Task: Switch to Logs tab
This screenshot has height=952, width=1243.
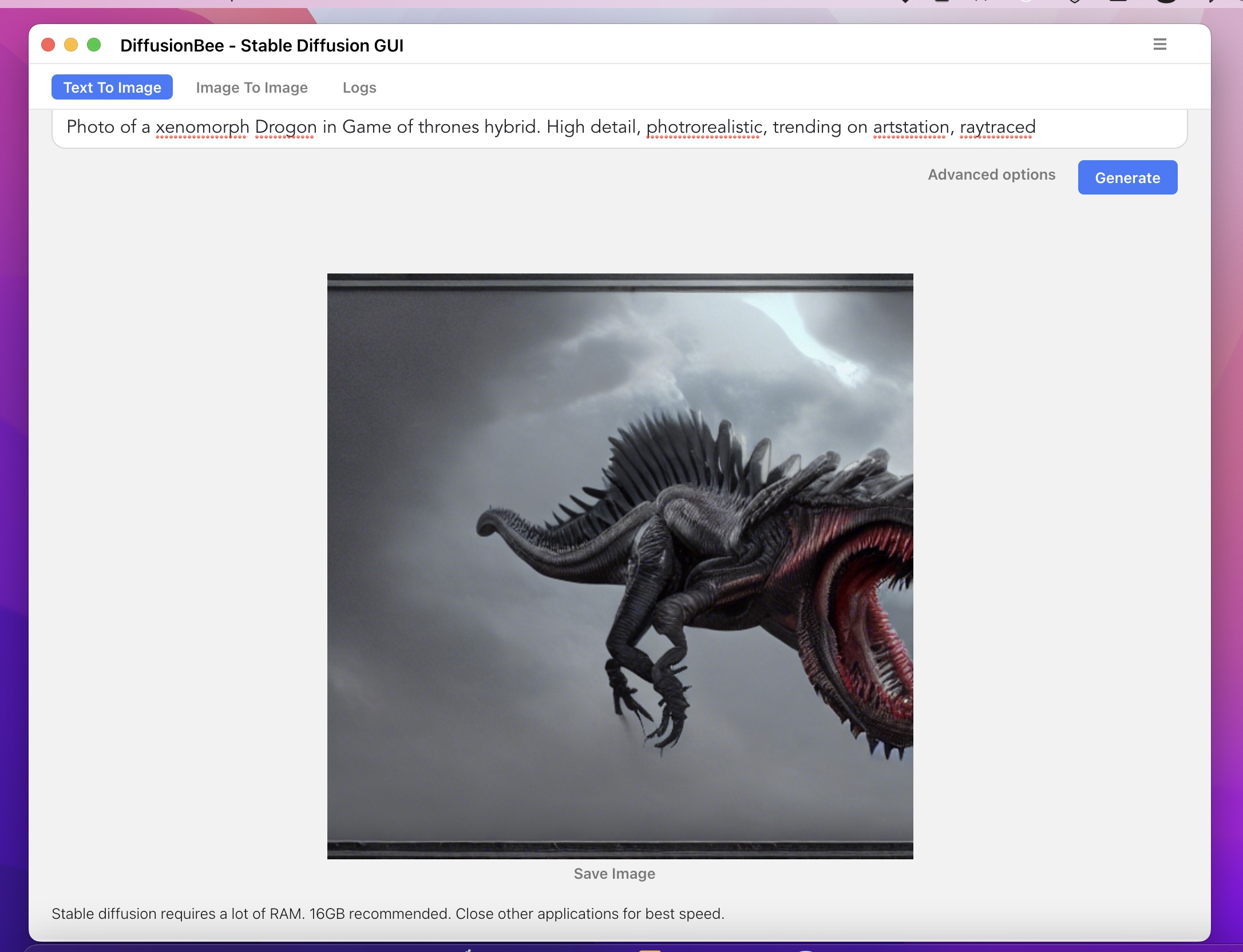Action: point(360,87)
